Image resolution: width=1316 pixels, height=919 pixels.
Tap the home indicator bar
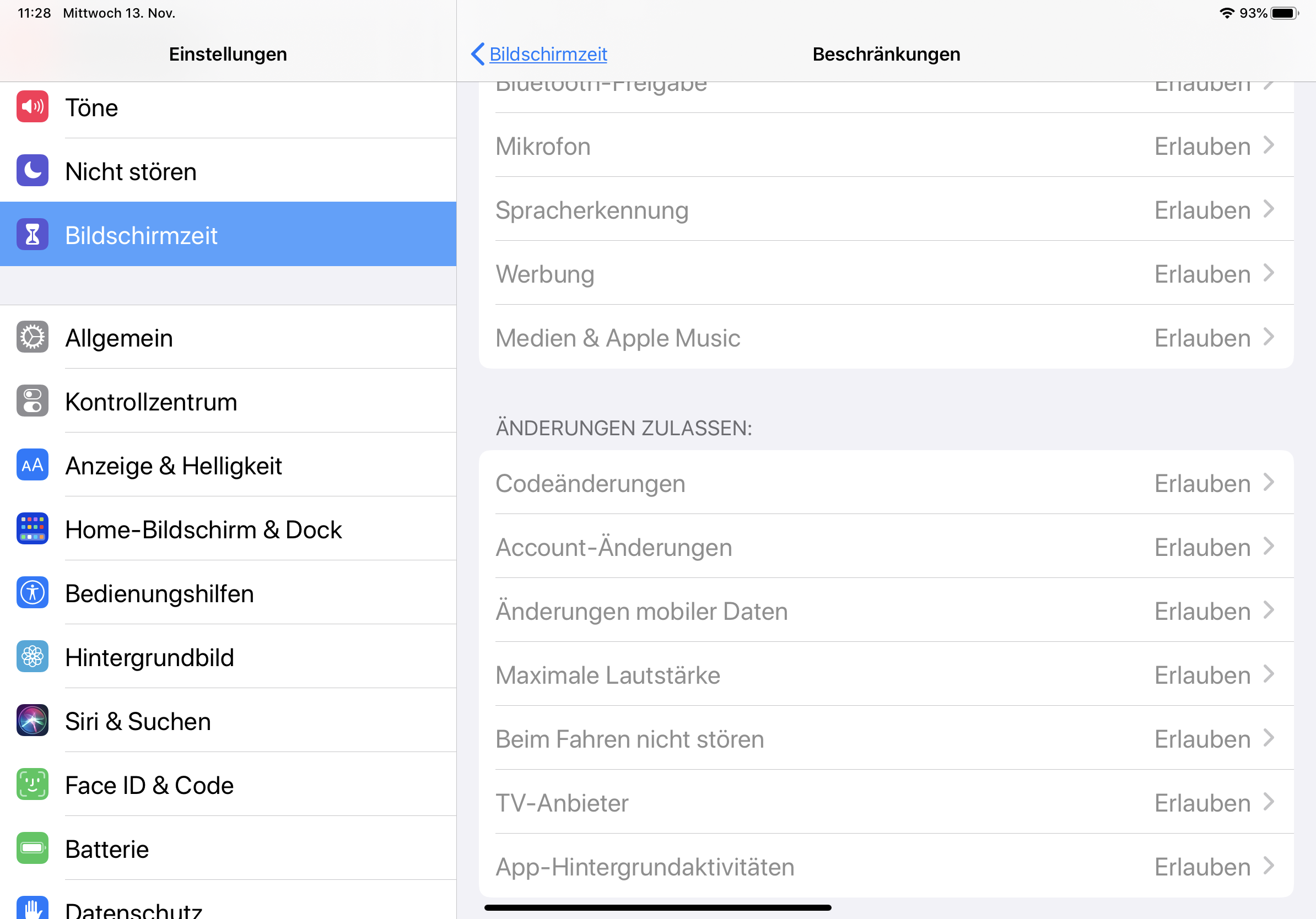[x=657, y=907]
